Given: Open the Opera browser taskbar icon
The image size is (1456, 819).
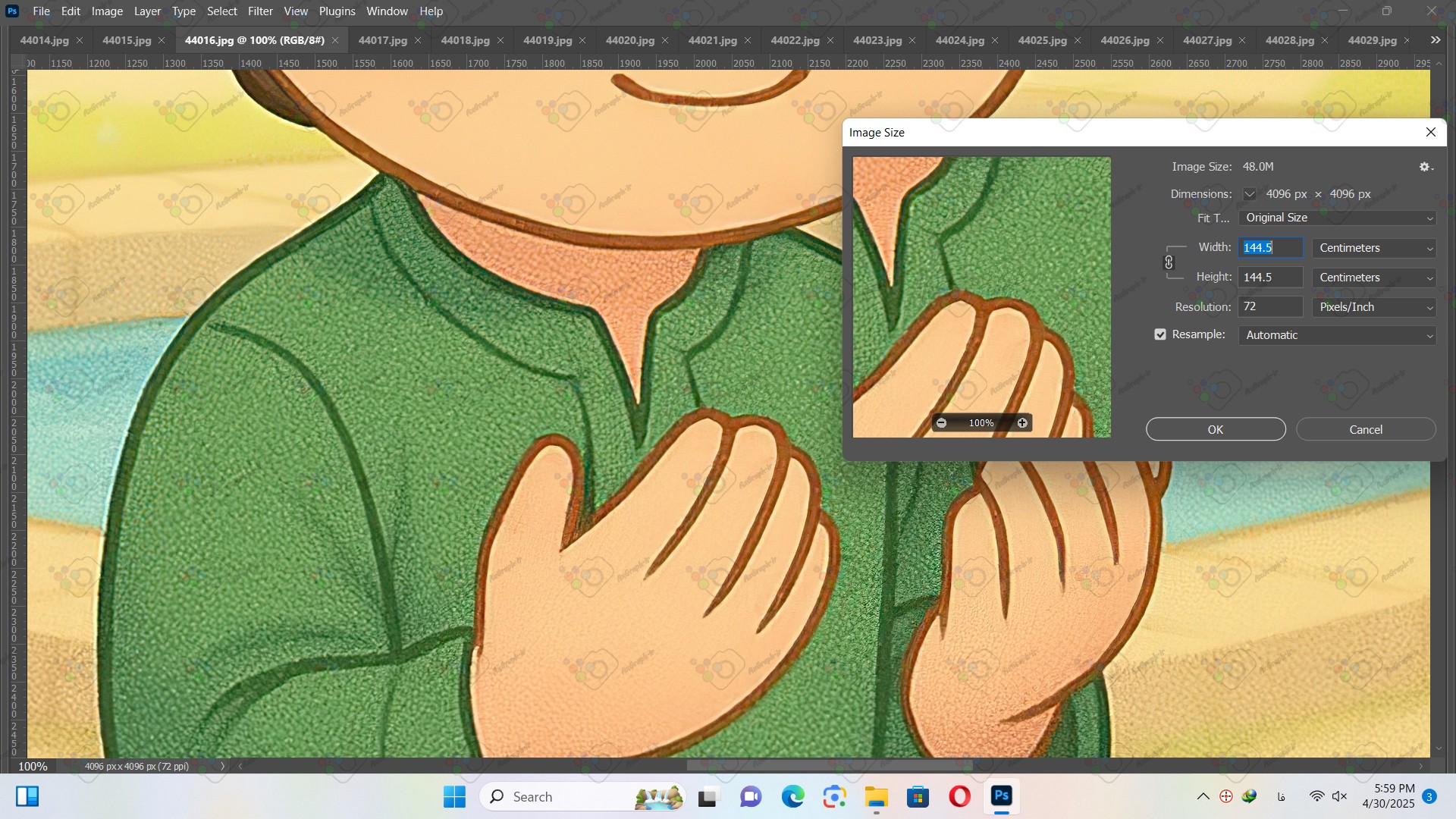Looking at the screenshot, I should 960,797.
